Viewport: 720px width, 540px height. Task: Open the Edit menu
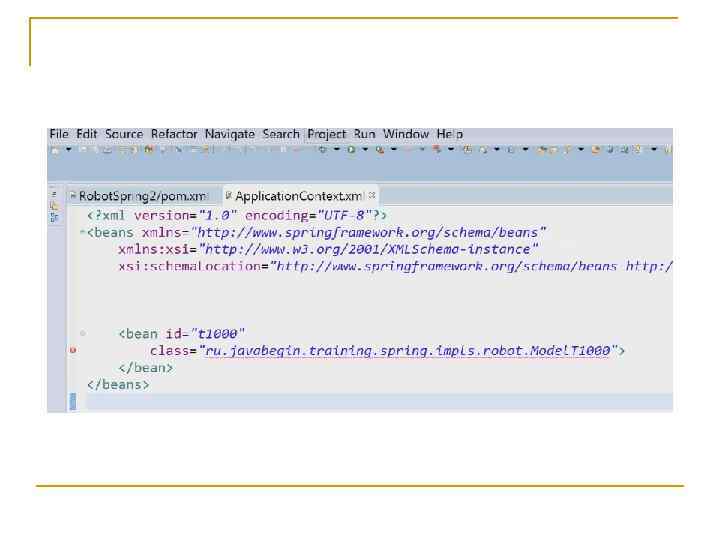point(86,134)
